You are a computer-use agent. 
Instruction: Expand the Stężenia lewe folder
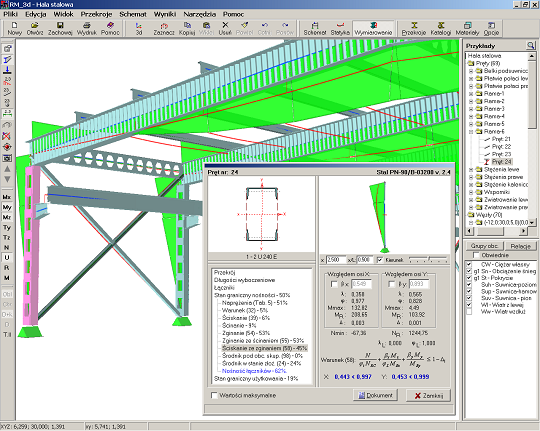click(471, 169)
